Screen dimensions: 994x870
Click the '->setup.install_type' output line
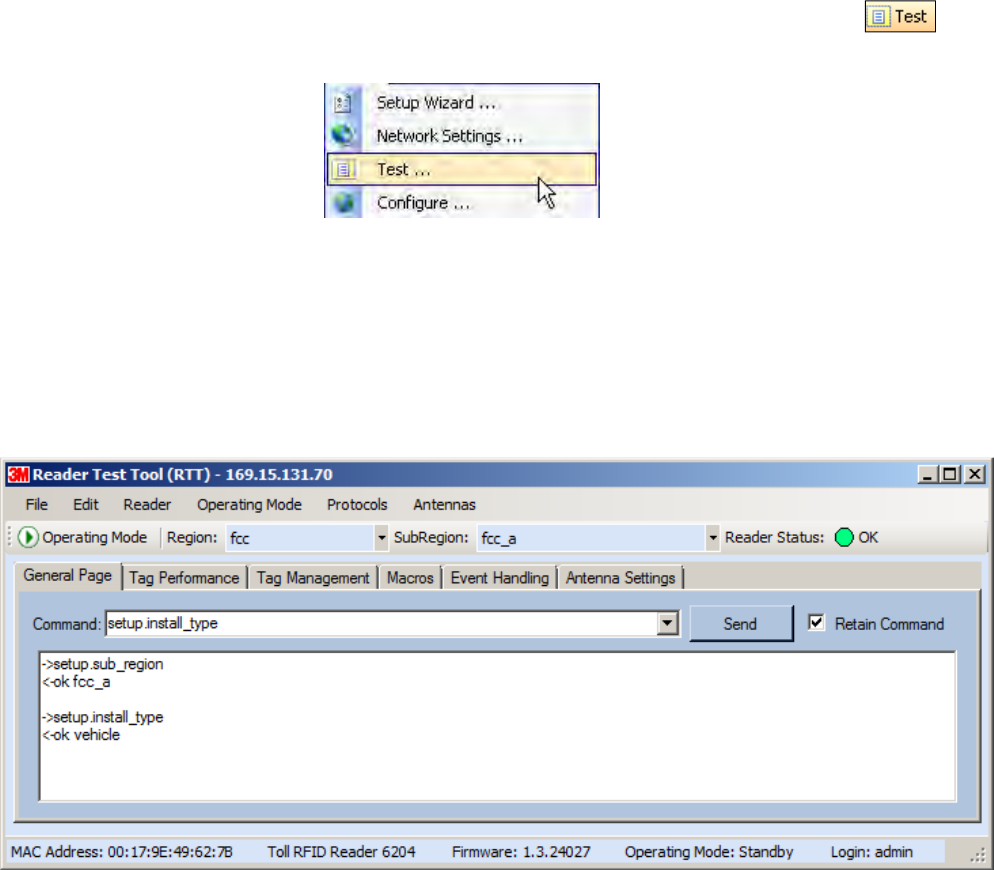point(103,717)
